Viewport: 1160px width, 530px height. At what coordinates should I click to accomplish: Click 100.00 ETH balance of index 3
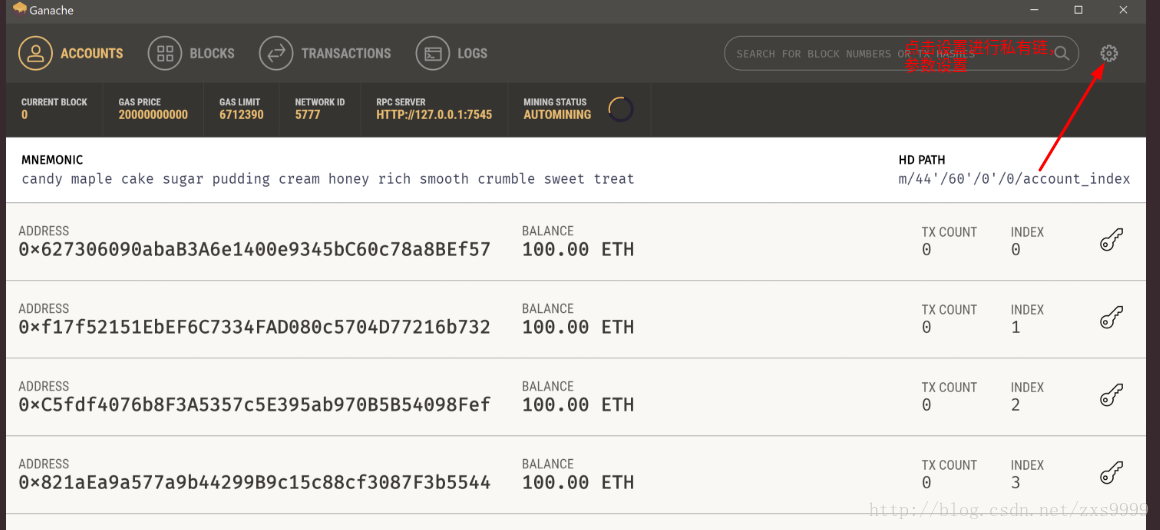(578, 483)
